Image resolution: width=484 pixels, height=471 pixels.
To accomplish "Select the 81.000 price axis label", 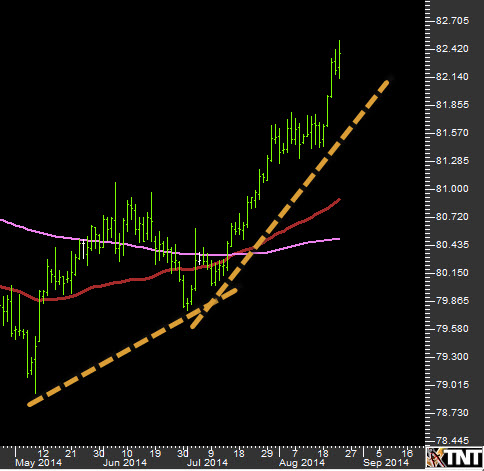I will (x=452, y=189).
